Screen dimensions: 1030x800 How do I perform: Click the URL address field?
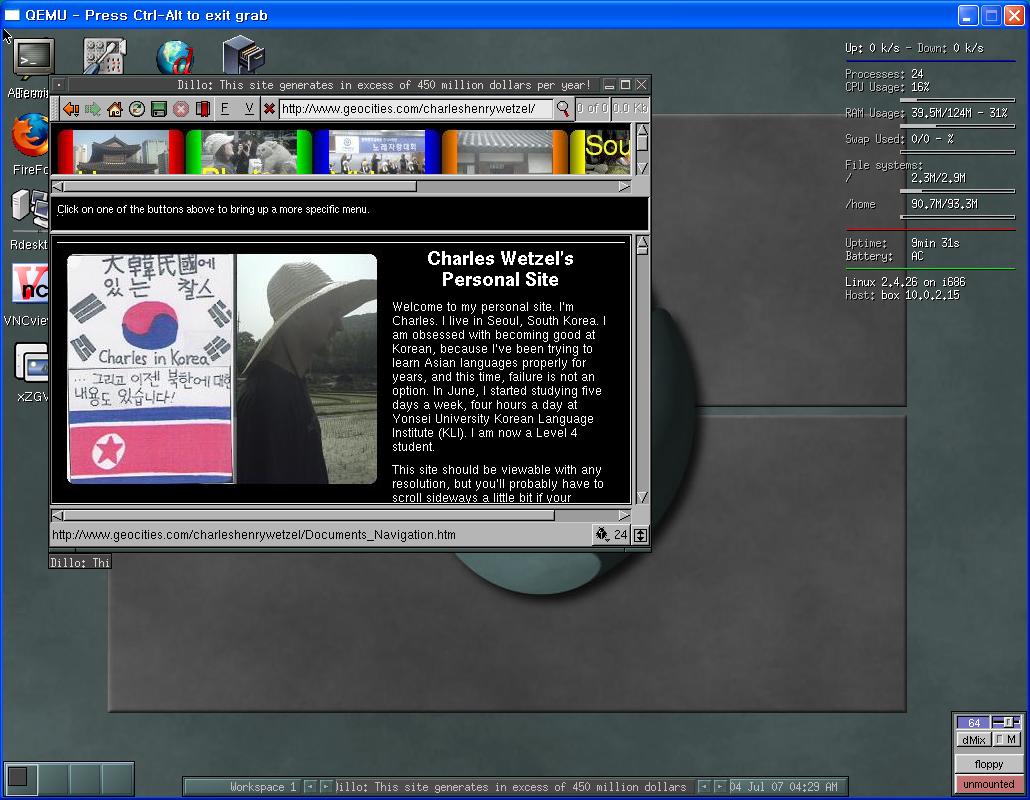[414, 109]
